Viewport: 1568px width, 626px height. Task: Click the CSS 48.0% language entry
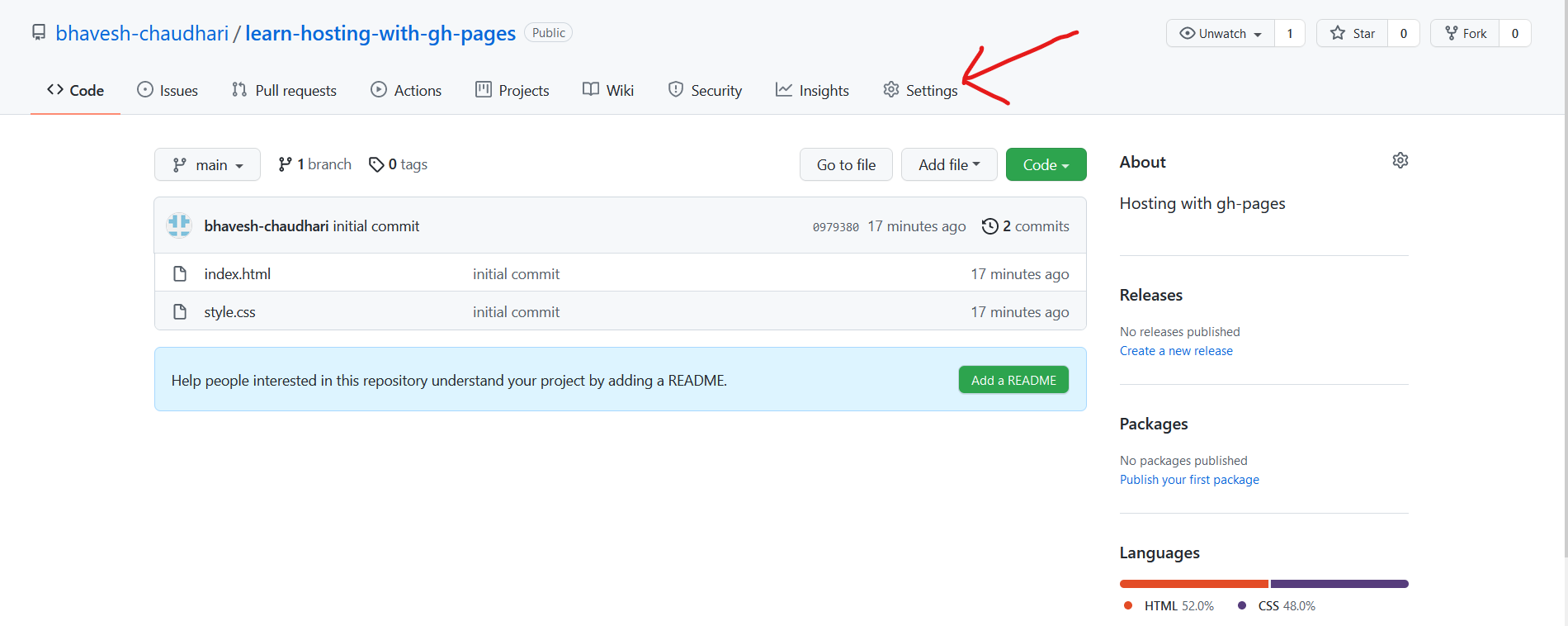1277,606
